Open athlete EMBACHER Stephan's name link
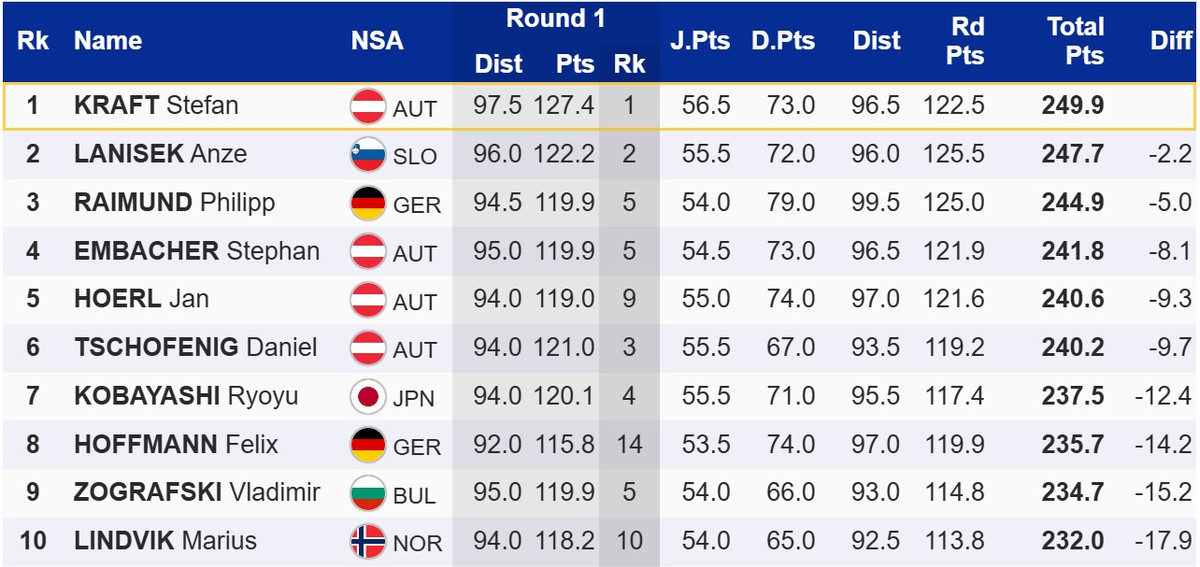Image resolution: width=1200 pixels, height=567 pixels. pyautogui.click(x=197, y=251)
